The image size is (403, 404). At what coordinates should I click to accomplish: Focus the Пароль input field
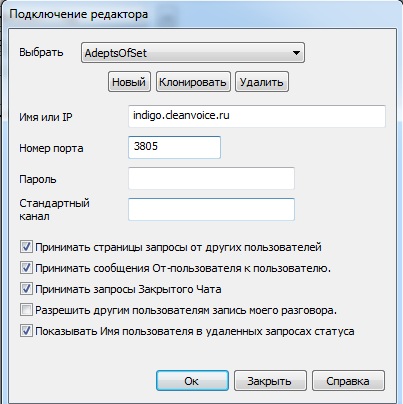pos(211,178)
